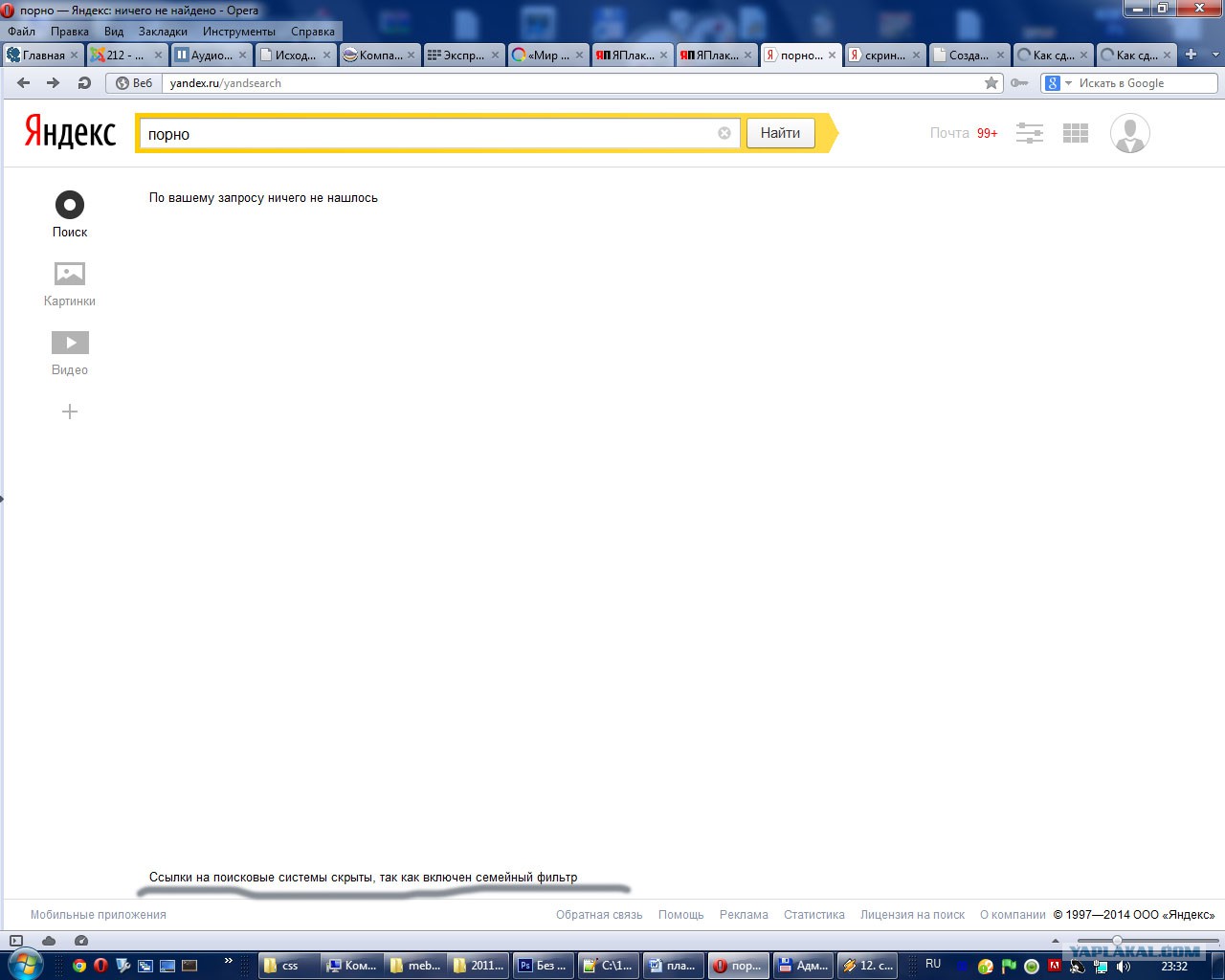The height and width of the screenshot is (980, 1225).
Task: Bookmark the page with the star icon
Action: (991, 83)
